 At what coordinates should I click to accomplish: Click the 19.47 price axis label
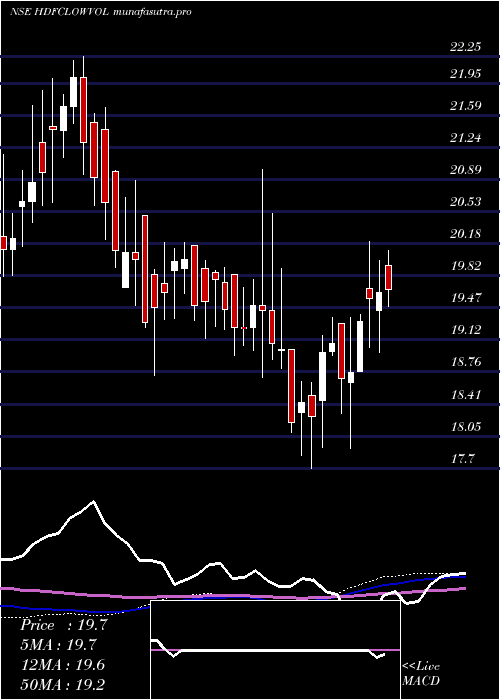click(x=466, y=298)
